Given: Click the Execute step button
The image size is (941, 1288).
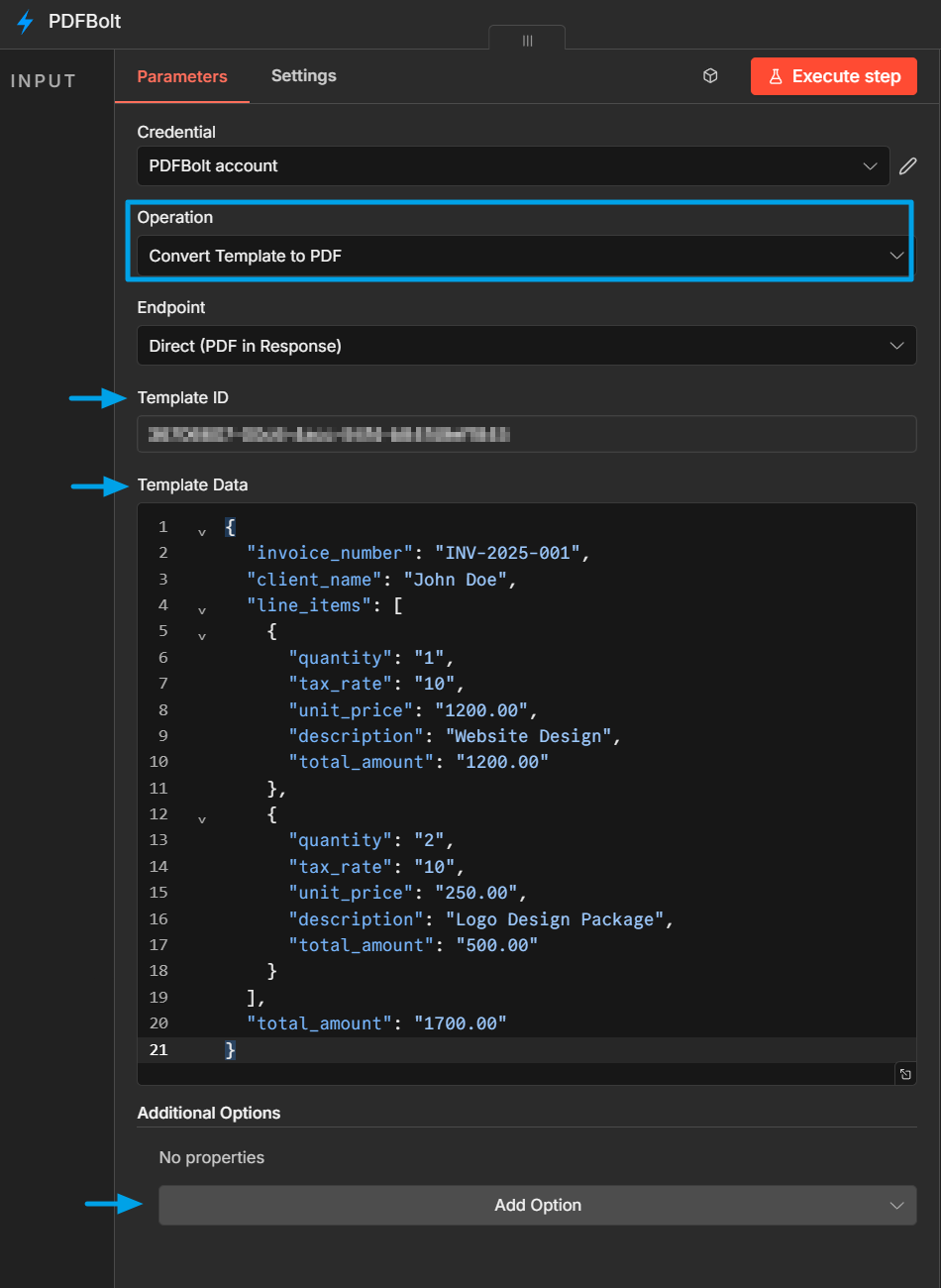Looking at the screenshot, I should [x=833, y=75].
